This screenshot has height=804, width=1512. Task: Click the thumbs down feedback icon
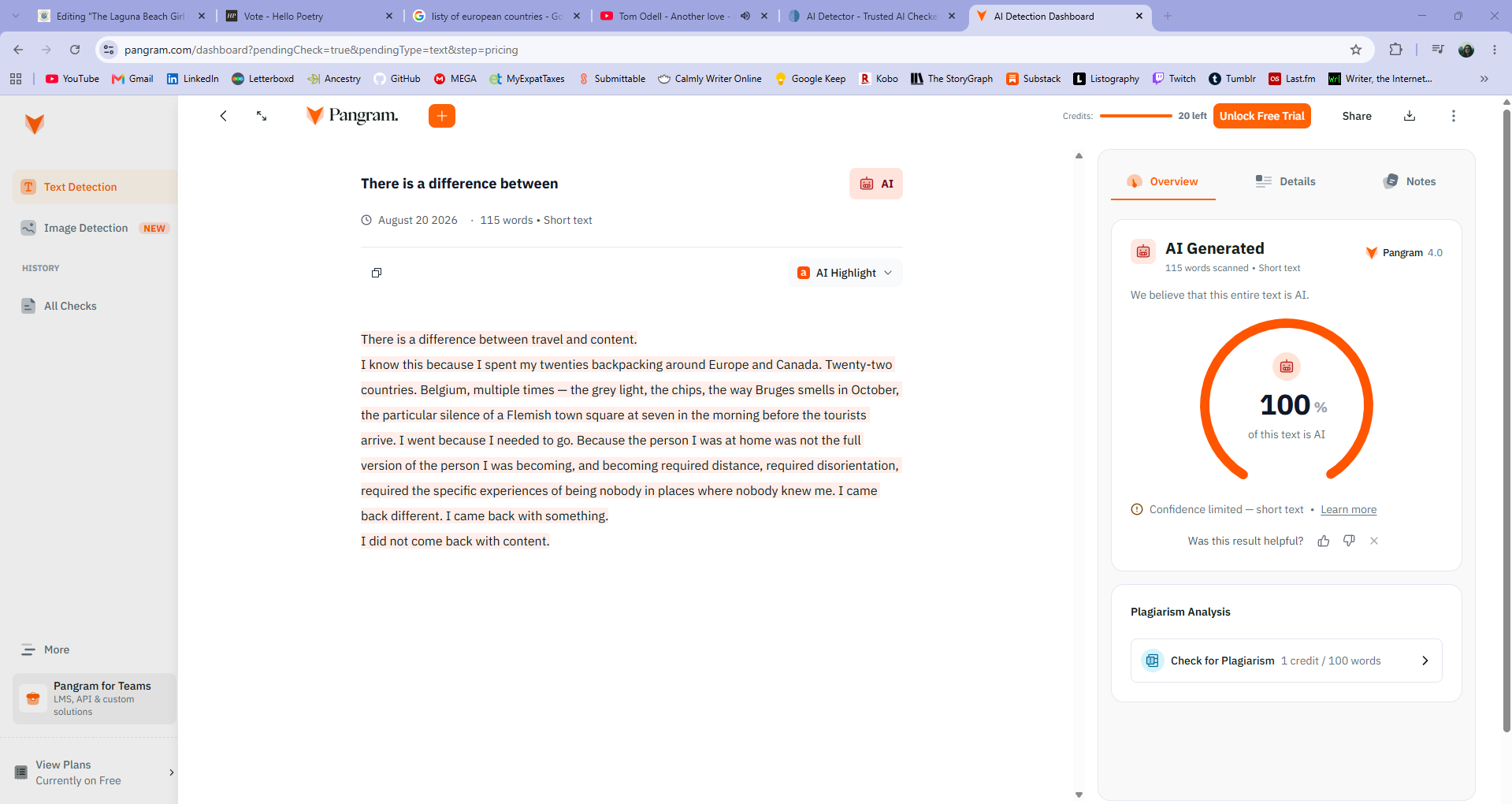[x=1349, y=541]
